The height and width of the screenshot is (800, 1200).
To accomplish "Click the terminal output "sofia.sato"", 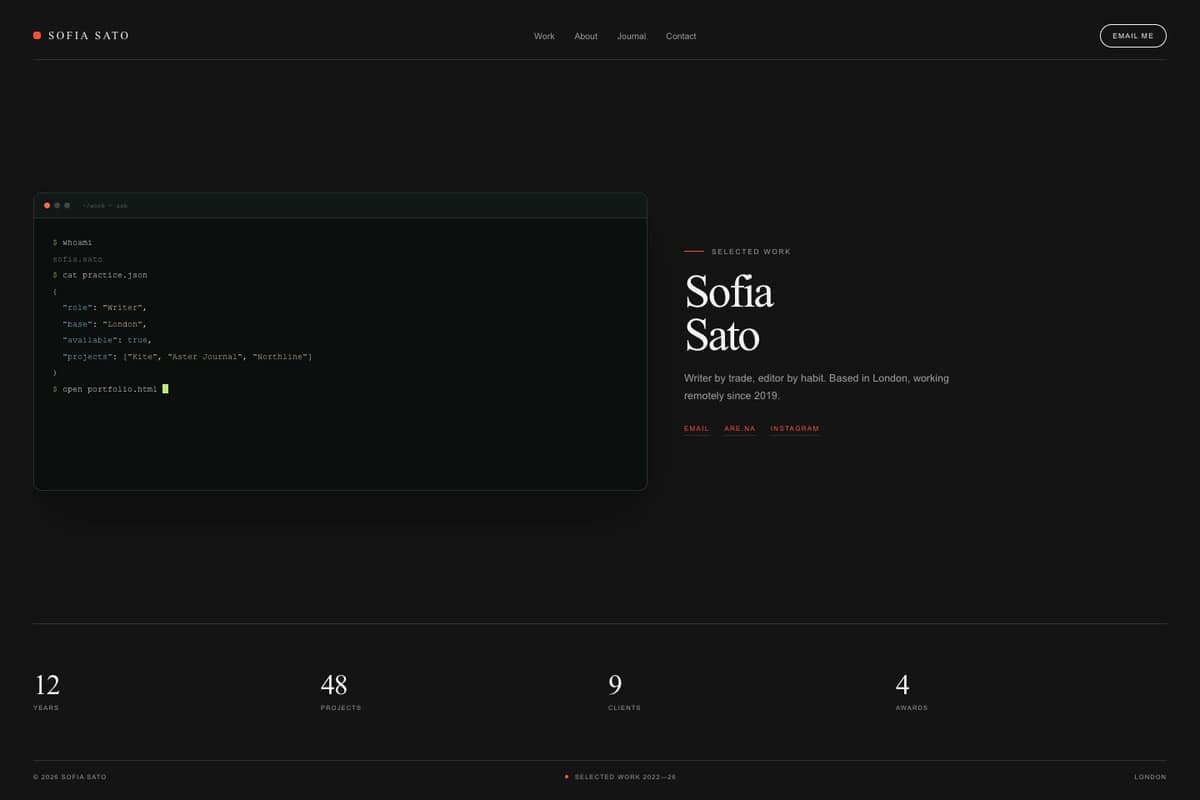I will 77,259.
